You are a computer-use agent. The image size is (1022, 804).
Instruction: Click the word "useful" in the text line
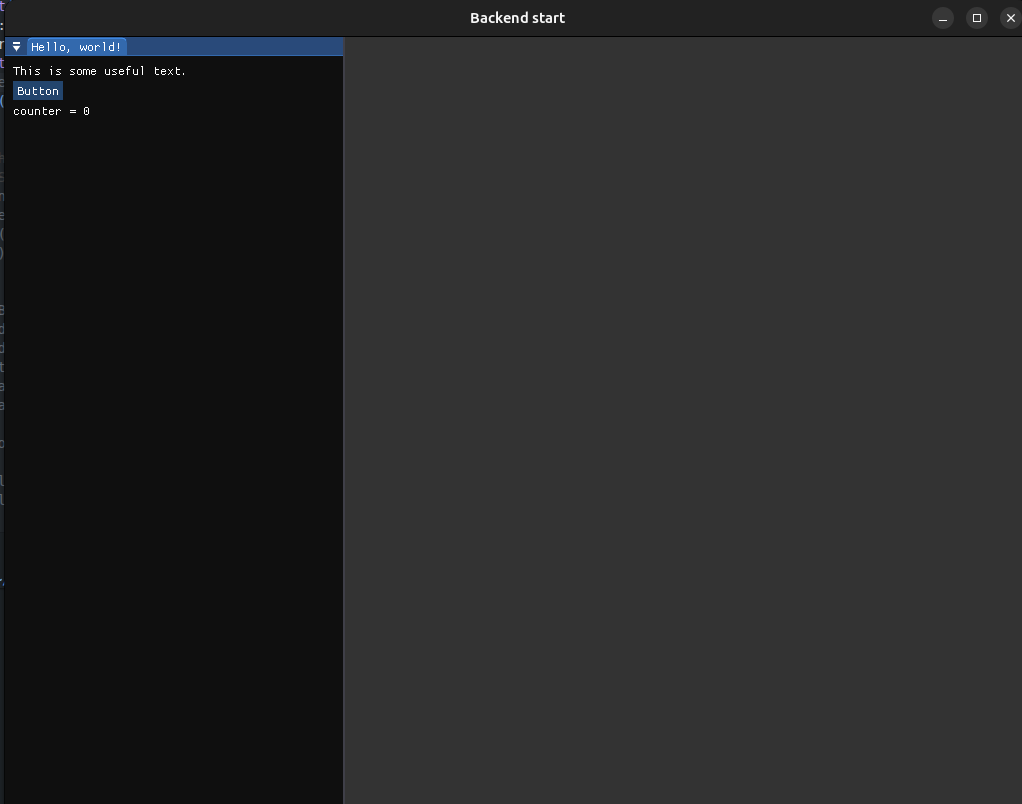[x=124, y=71]
